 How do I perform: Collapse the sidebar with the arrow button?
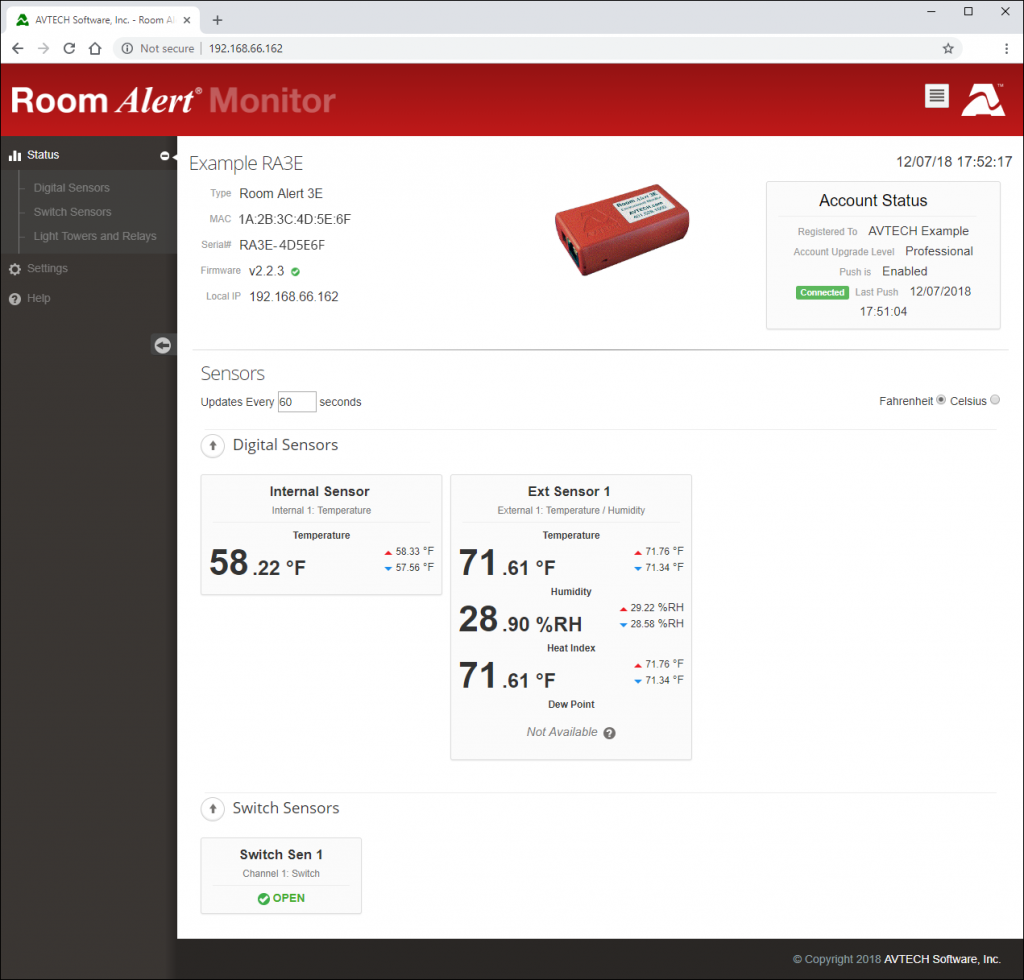(162, 344)
